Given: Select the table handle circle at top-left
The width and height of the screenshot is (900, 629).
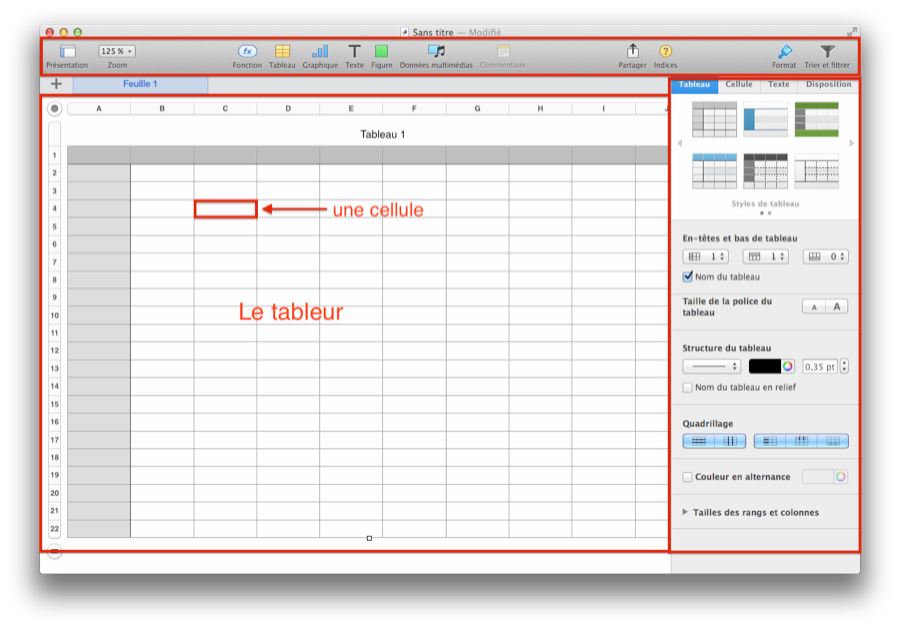Looking at the screenshot, I should [55, 108].
